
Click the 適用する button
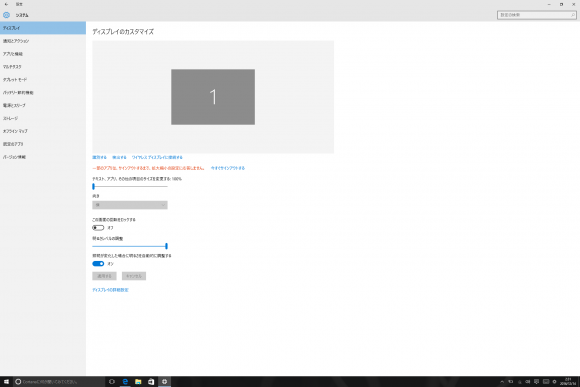(104, 276)
